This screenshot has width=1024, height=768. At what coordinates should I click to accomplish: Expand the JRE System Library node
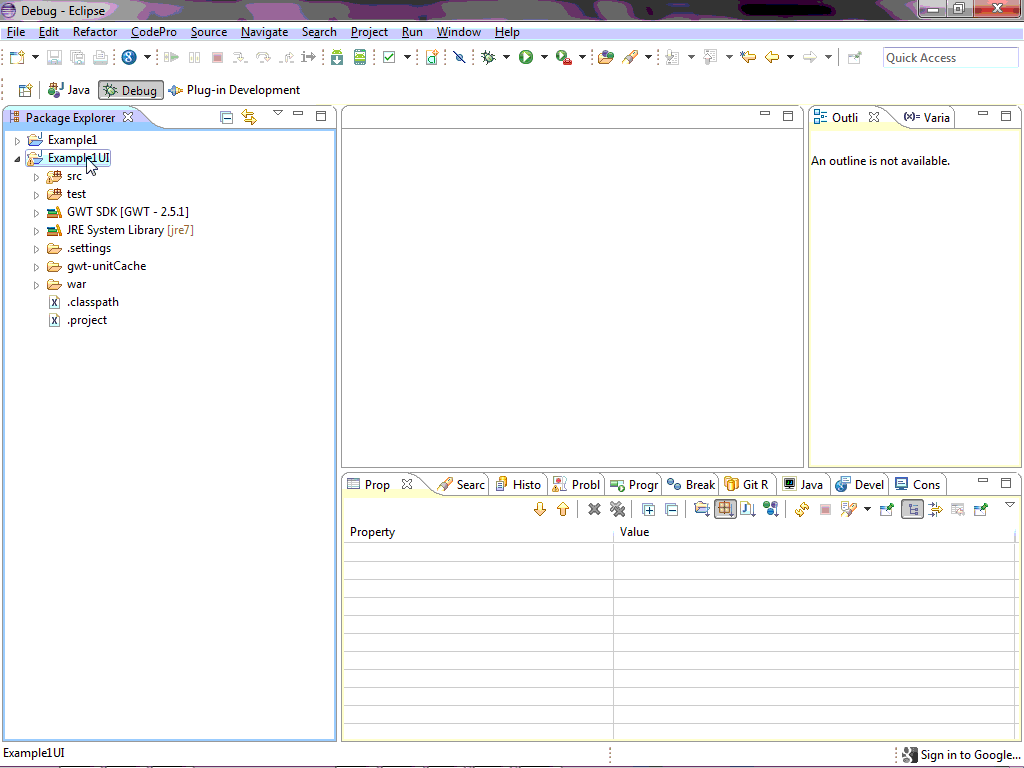[37, 231]
